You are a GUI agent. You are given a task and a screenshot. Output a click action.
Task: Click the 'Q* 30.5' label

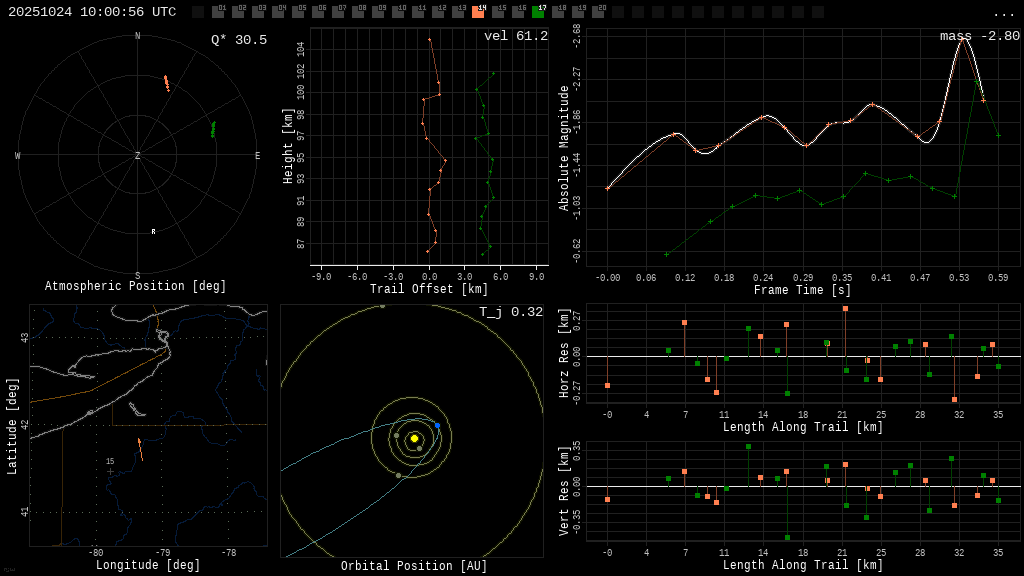tap(238, 40)
